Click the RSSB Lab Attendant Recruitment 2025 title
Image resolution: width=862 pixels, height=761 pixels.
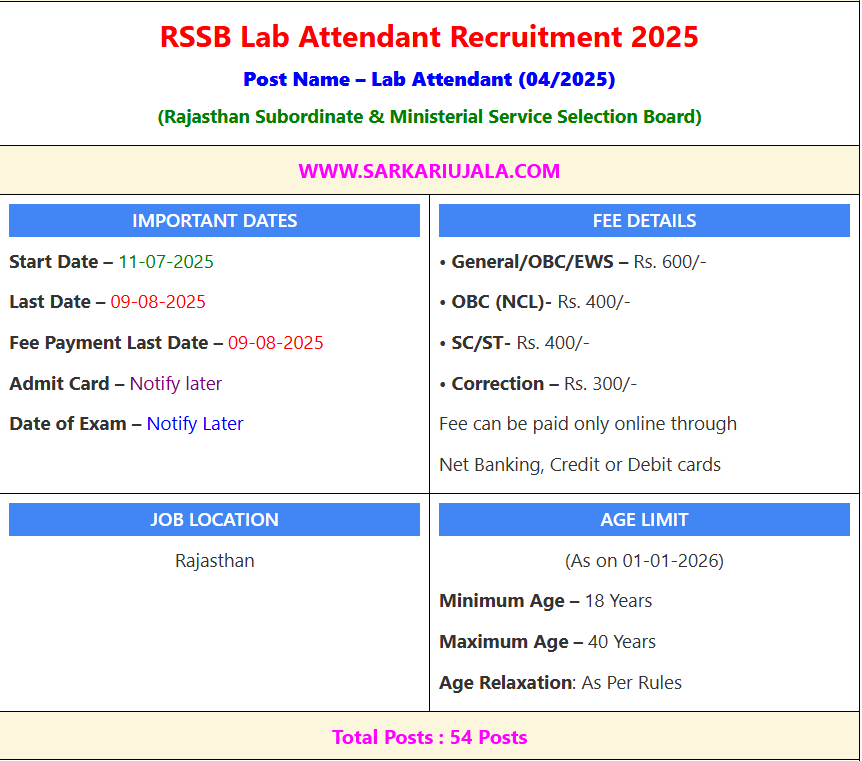429,37
